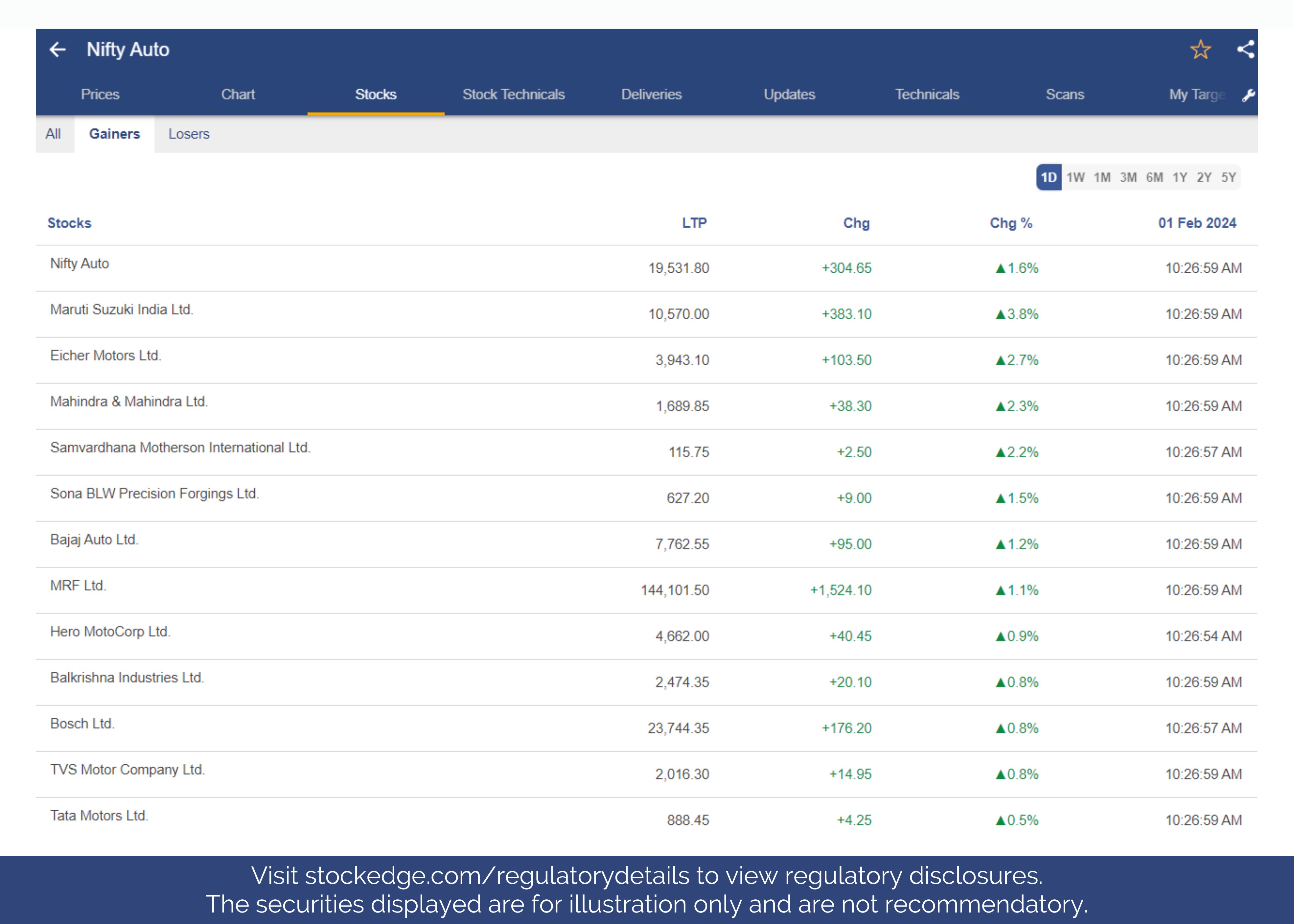This screenshot has height=924, width=1294.
Task: Select the 1D time period
Action: click(x=1049, y=177)
